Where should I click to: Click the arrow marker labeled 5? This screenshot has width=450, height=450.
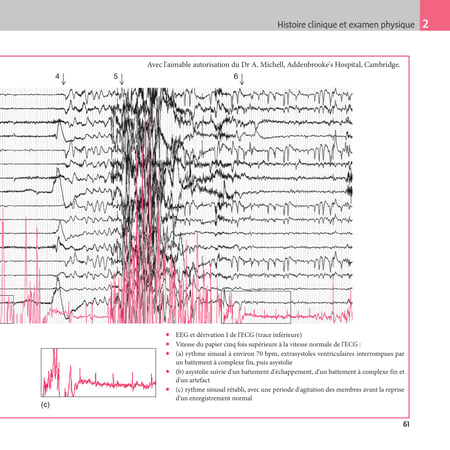(x=119, y=78)
